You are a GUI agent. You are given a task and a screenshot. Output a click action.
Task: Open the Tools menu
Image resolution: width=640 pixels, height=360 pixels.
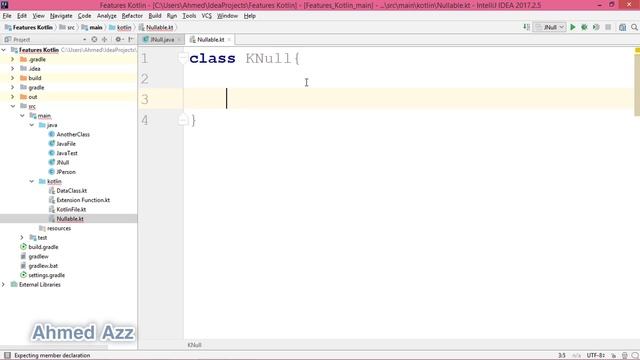click(x=189, y=16)
